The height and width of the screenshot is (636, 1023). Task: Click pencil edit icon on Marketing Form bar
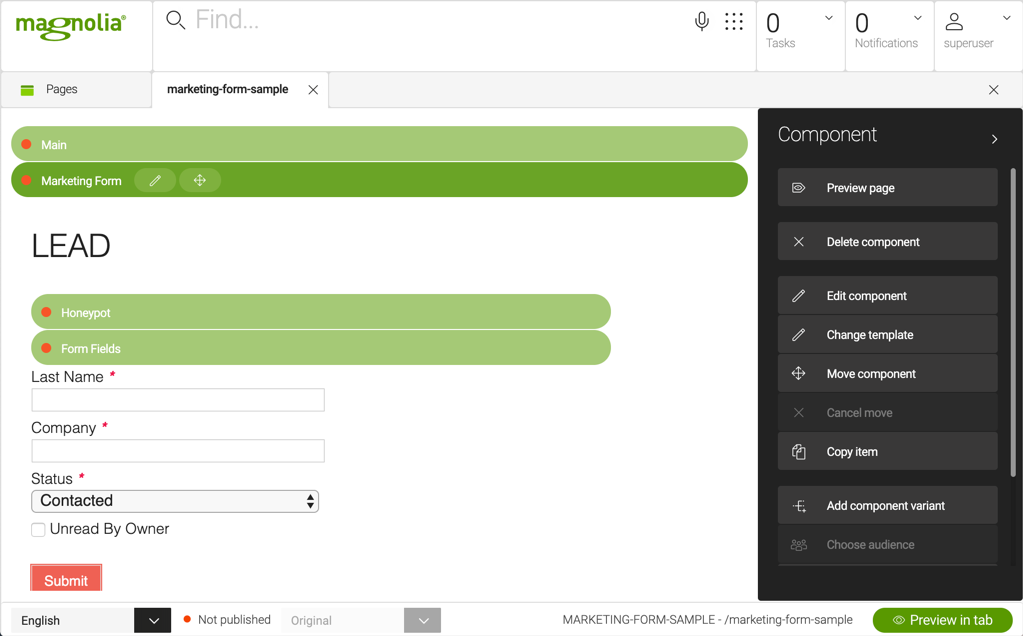(x=155, y=181)
